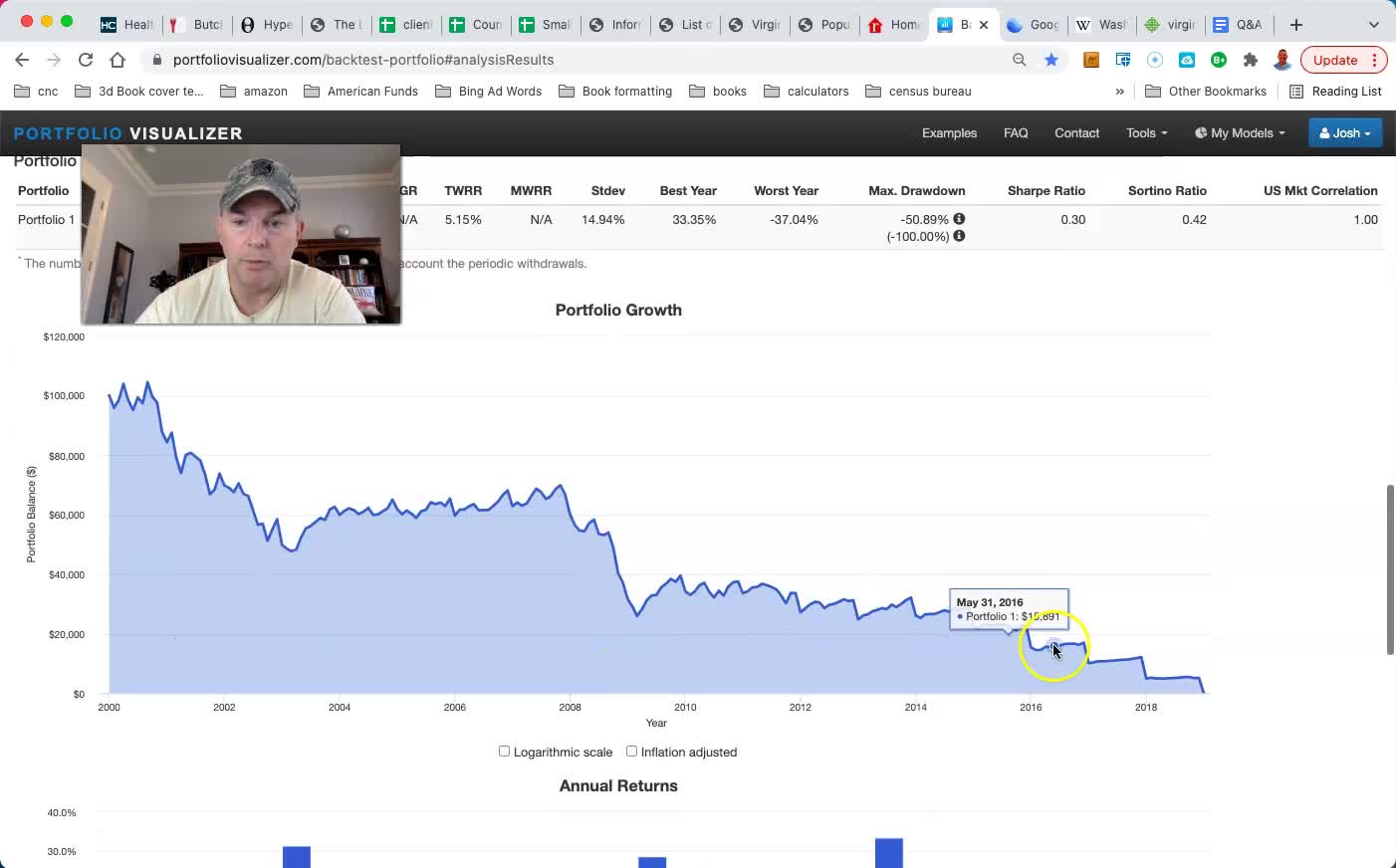The width and height of the screenshot is (1396, 868).
Task: Open the Examples menu item
Action: (949, 133)
